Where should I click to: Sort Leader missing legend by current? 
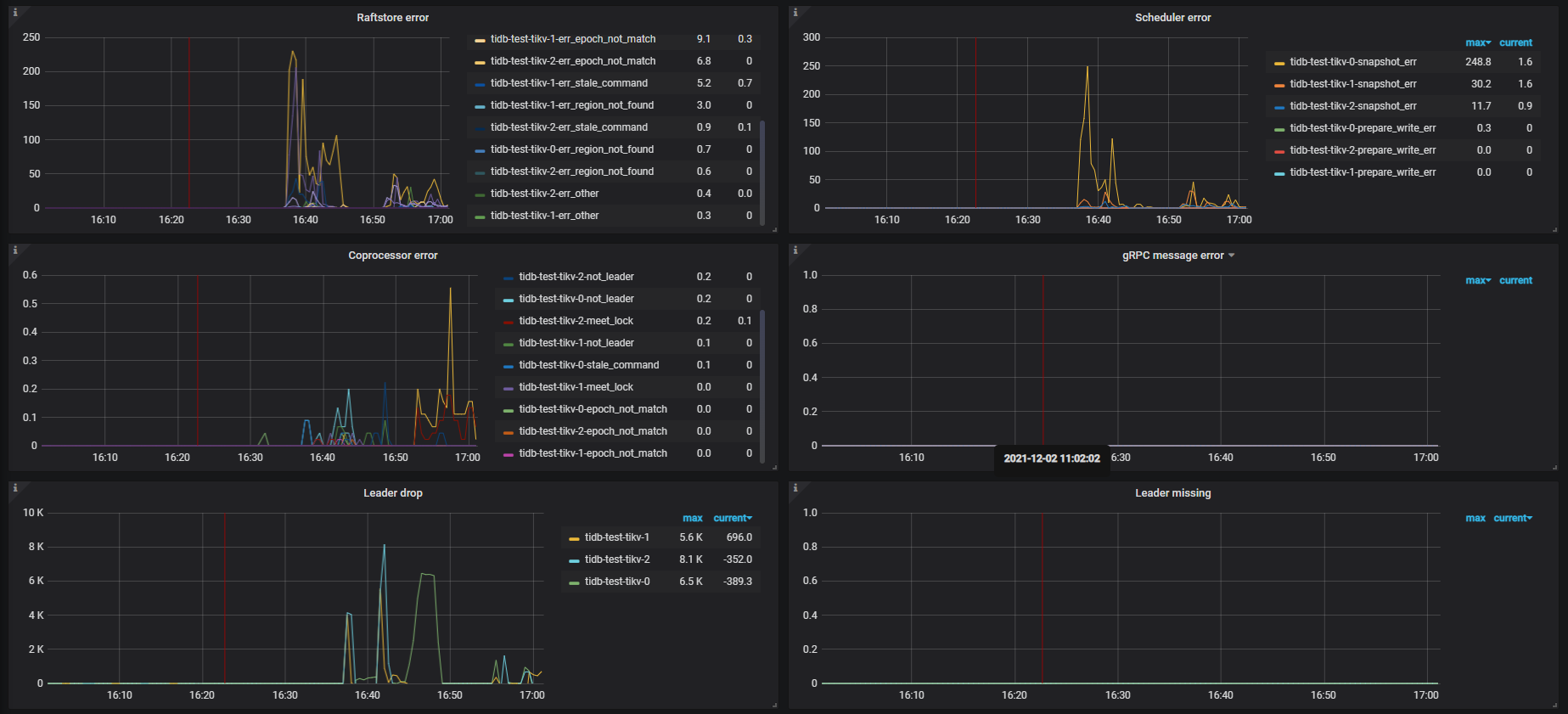tap(1512, 518)
